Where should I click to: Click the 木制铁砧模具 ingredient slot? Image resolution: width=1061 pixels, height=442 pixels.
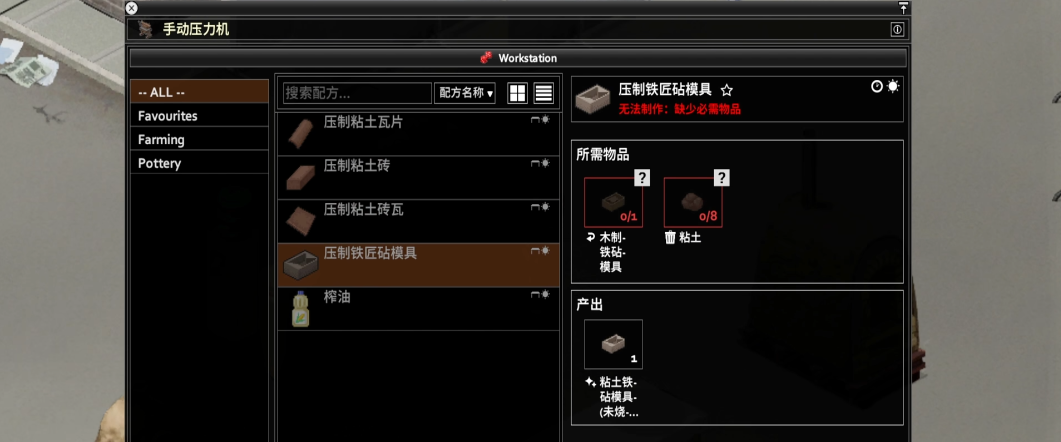pos(613,202)
